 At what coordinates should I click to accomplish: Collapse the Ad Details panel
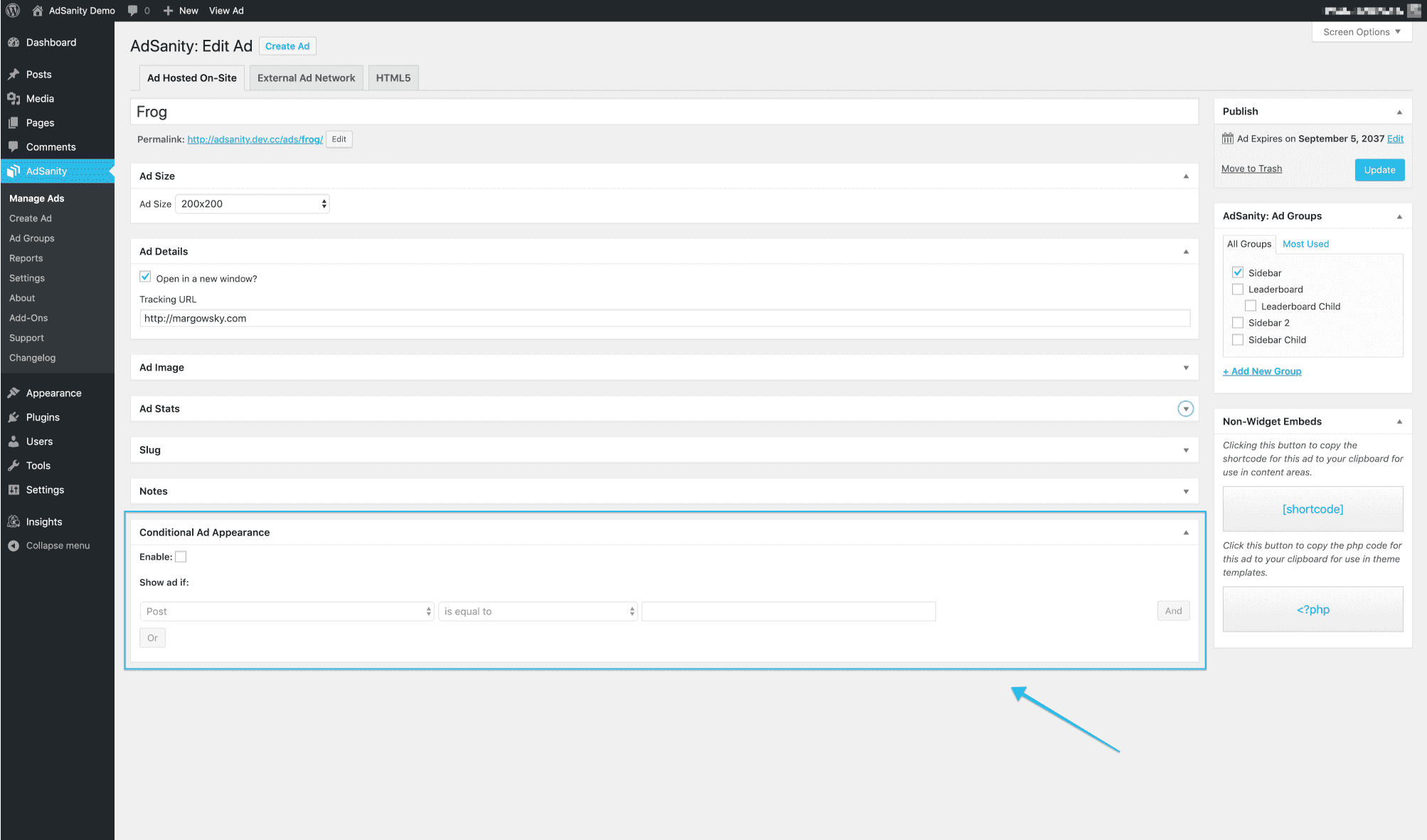pos(1186,252)
